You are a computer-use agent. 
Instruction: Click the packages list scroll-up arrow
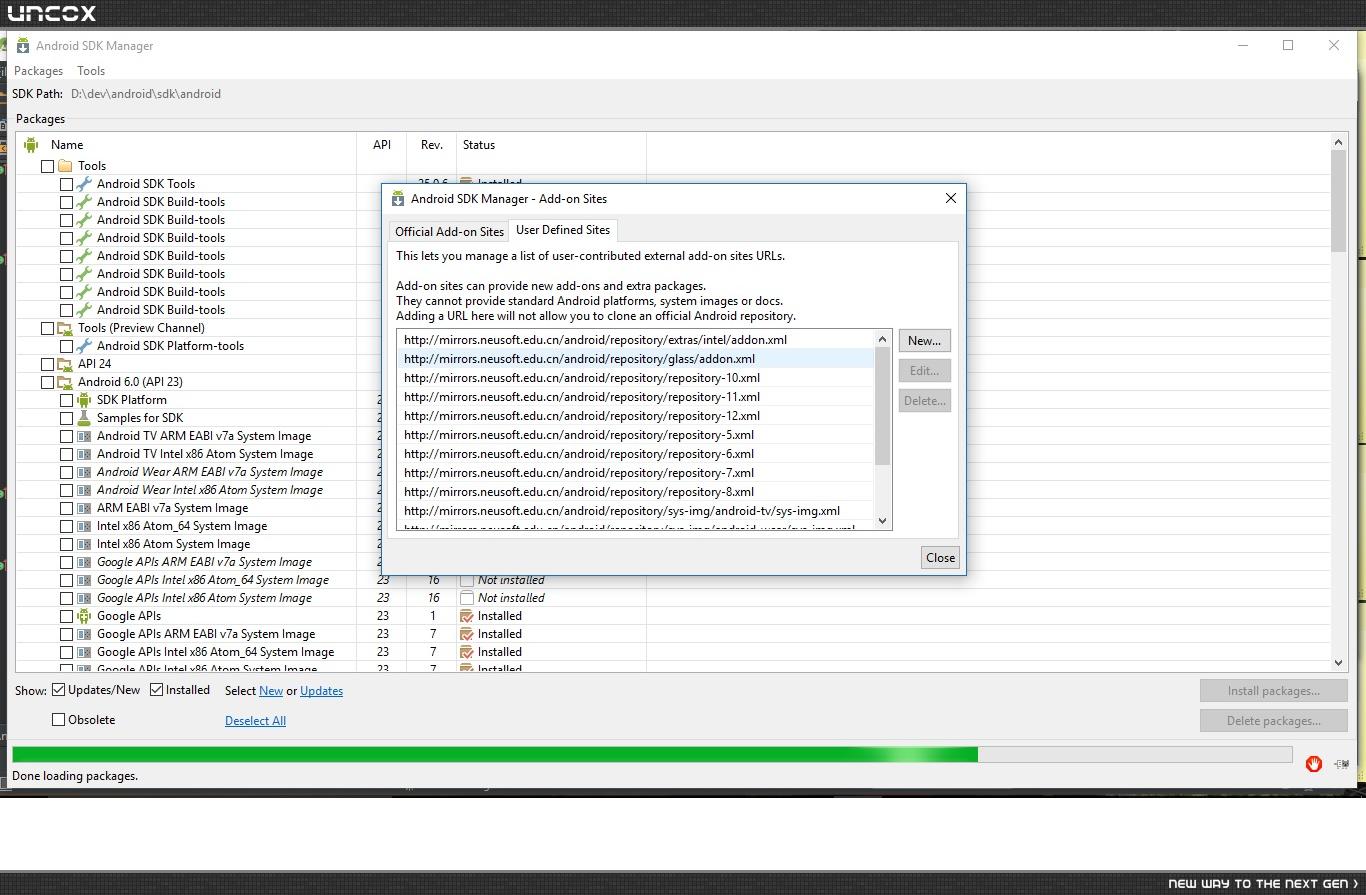(x=1338, y=143)
